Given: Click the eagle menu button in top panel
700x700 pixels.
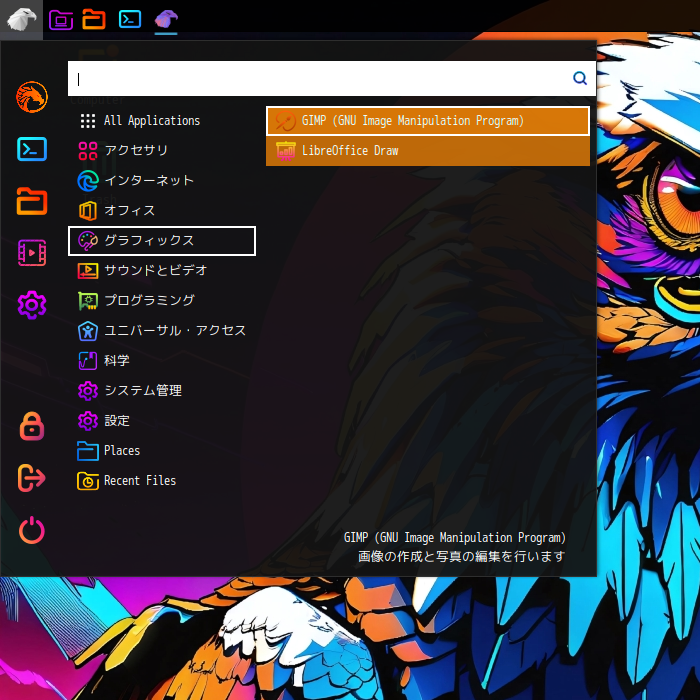Looking at the screenshot, I should click(x=21, y=19).
